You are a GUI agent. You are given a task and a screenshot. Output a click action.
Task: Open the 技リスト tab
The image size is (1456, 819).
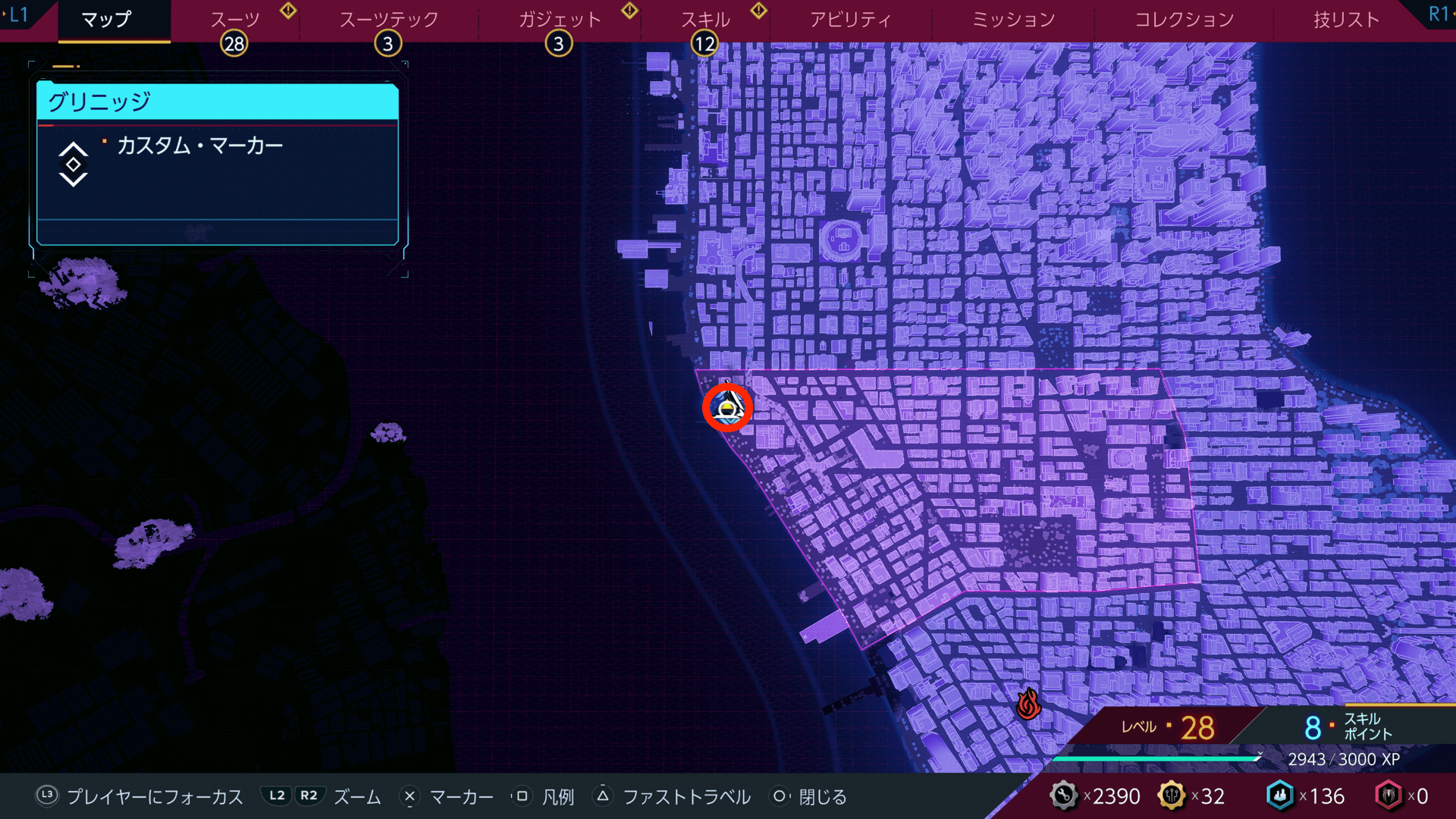[1346, 20]
